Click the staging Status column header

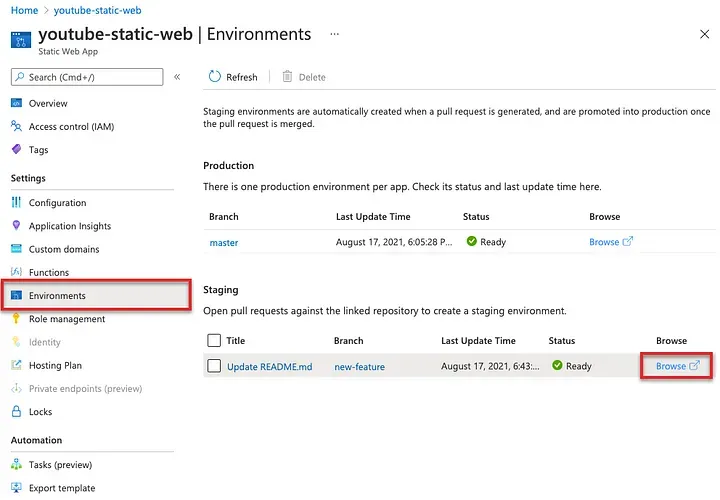[562, 341]
